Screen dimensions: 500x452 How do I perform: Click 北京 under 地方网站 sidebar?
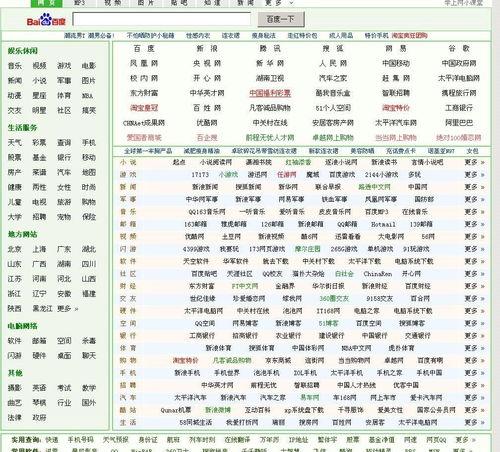[15, 249]
